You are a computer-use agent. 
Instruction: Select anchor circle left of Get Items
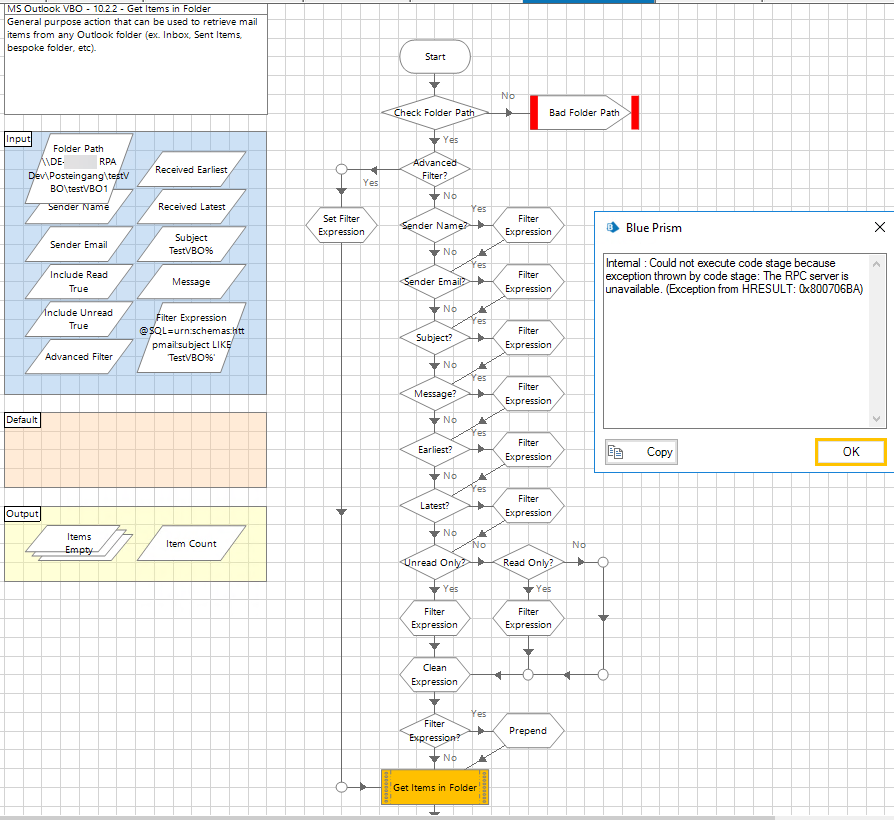tap(342, 787)
